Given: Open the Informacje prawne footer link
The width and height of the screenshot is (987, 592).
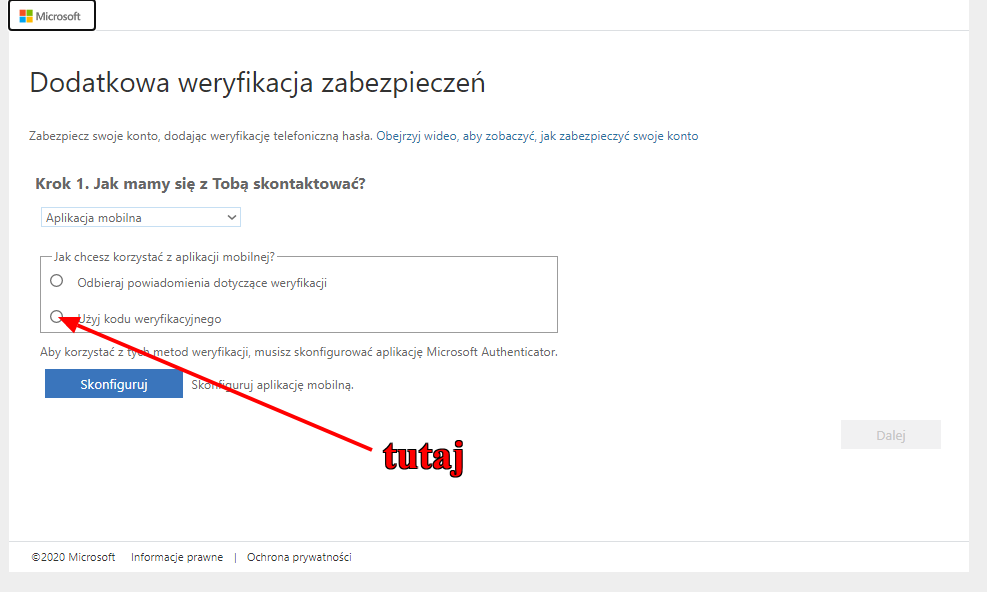Looking at the screenshot, I should click(177, 557).
